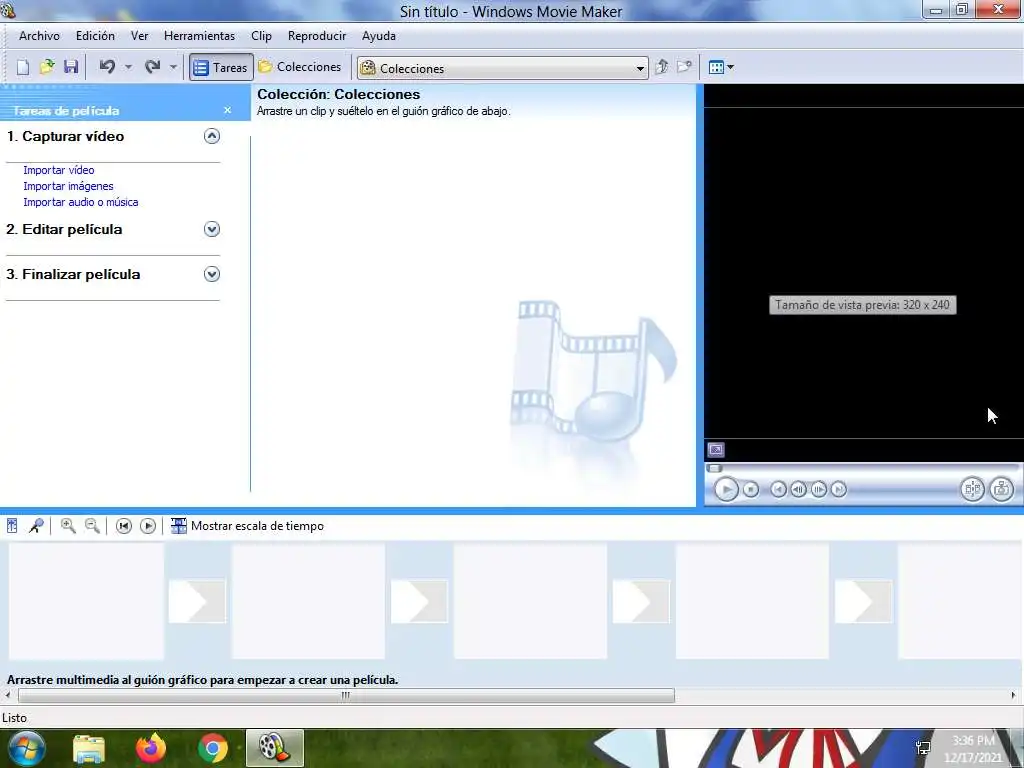Click the Importar audio o música link
This screenshot has height=768, width=1024.
click(81, 202)
